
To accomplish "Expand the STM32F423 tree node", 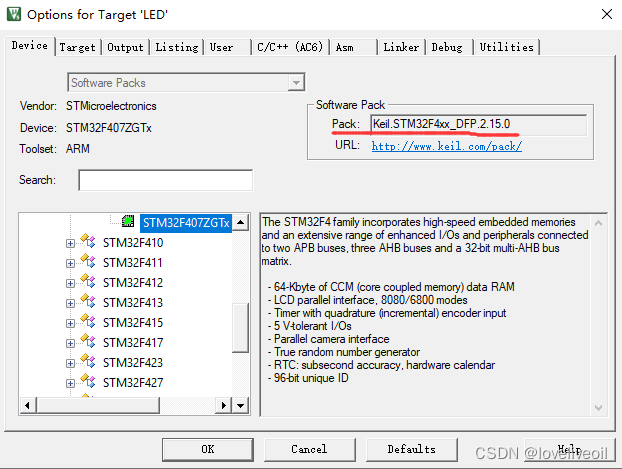I will coord(70,363).
